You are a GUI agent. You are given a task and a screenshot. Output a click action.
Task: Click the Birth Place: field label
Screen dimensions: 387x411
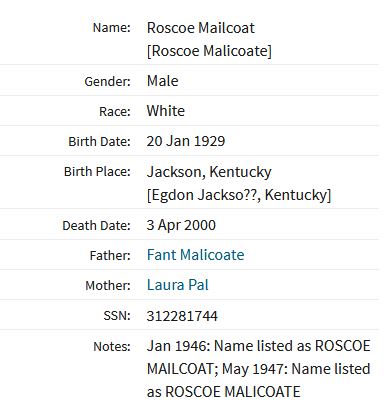pos(97,172)
